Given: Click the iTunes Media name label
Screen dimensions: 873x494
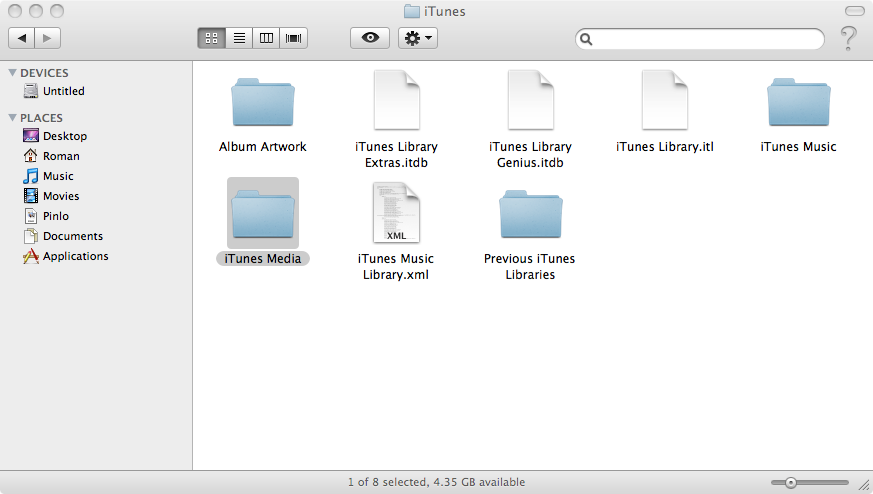Looking at the screenshot, I should tap(263, 258).
